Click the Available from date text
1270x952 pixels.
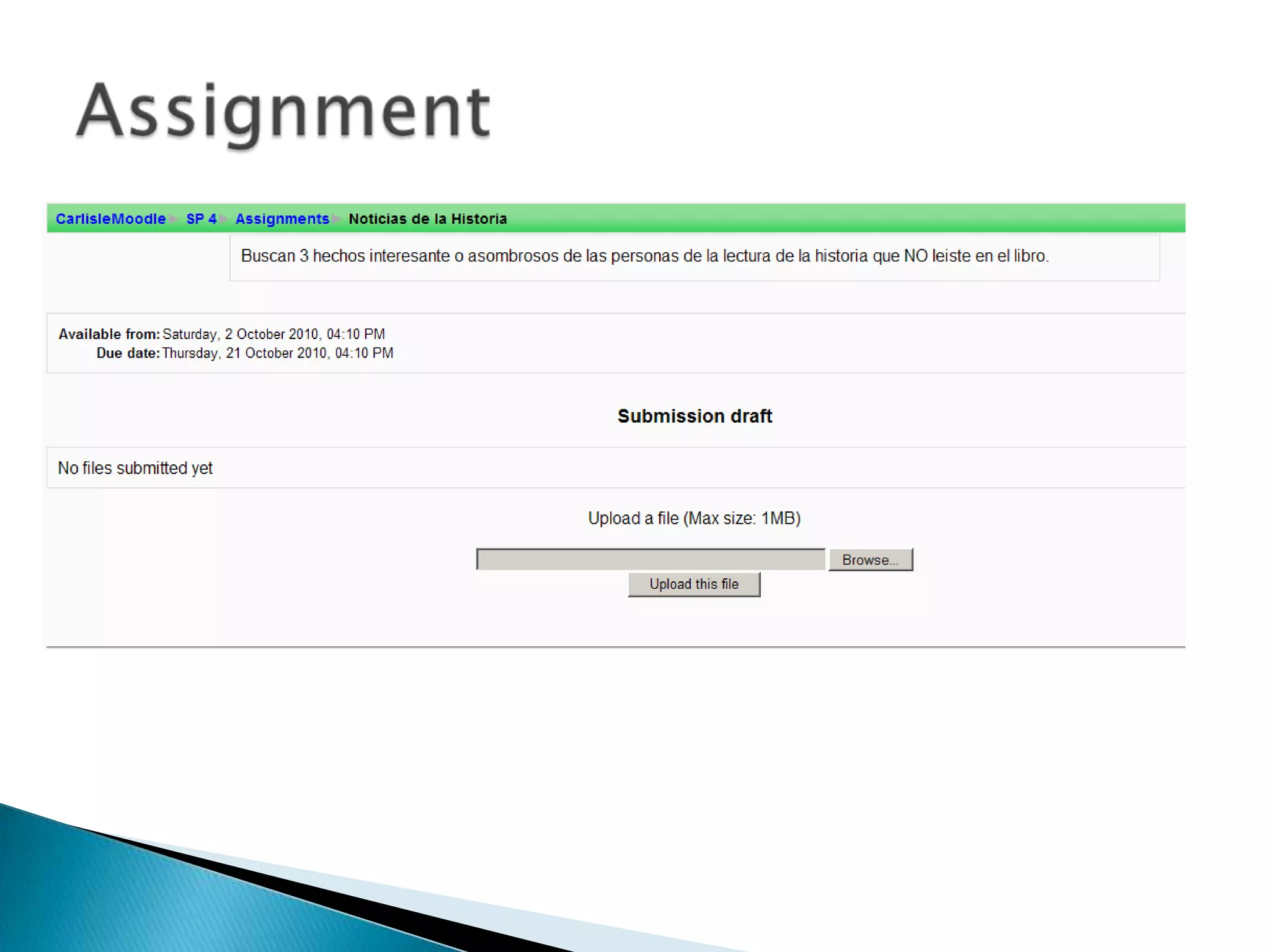click(x=273, y=334)
